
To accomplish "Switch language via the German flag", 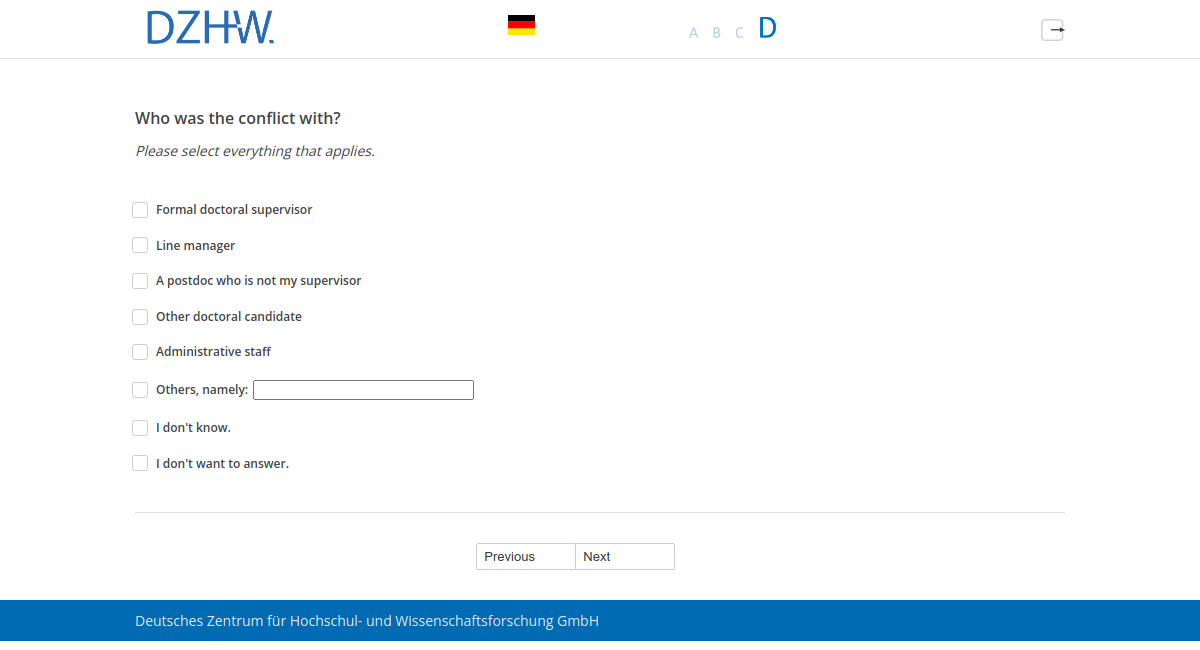I will (x=521, y=25).
